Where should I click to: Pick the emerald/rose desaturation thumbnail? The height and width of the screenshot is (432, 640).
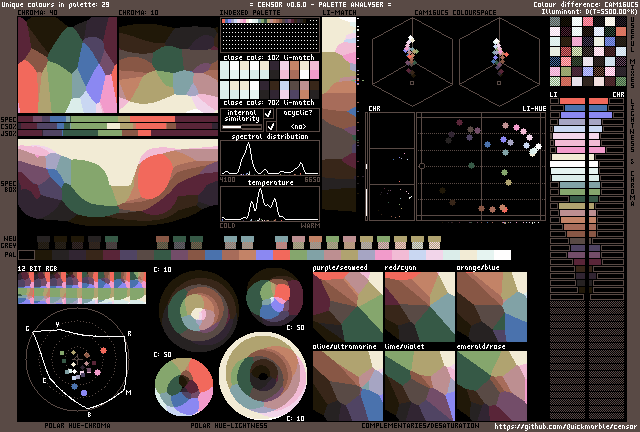(x=491, y=383)
